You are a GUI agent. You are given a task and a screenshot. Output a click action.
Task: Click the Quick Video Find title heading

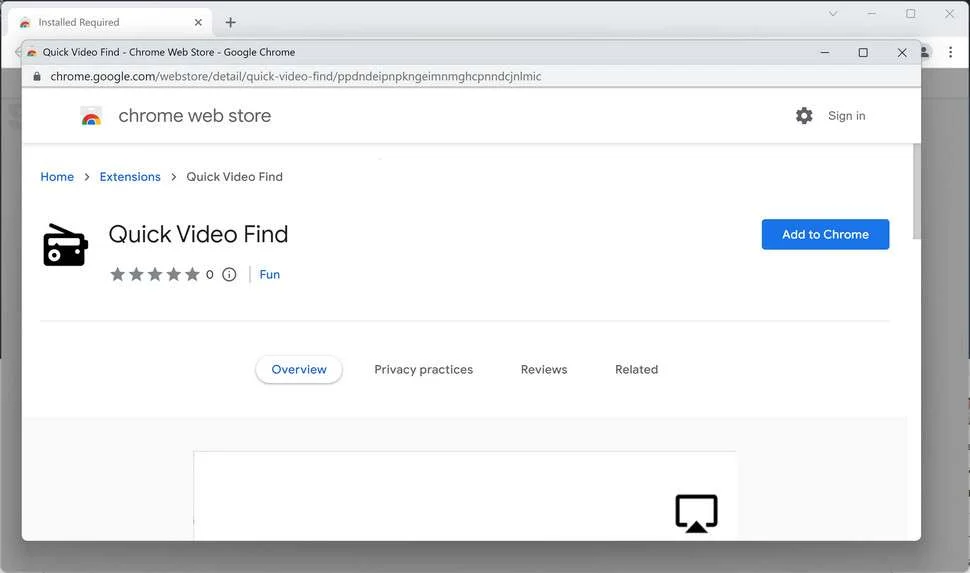pos(198,235)
